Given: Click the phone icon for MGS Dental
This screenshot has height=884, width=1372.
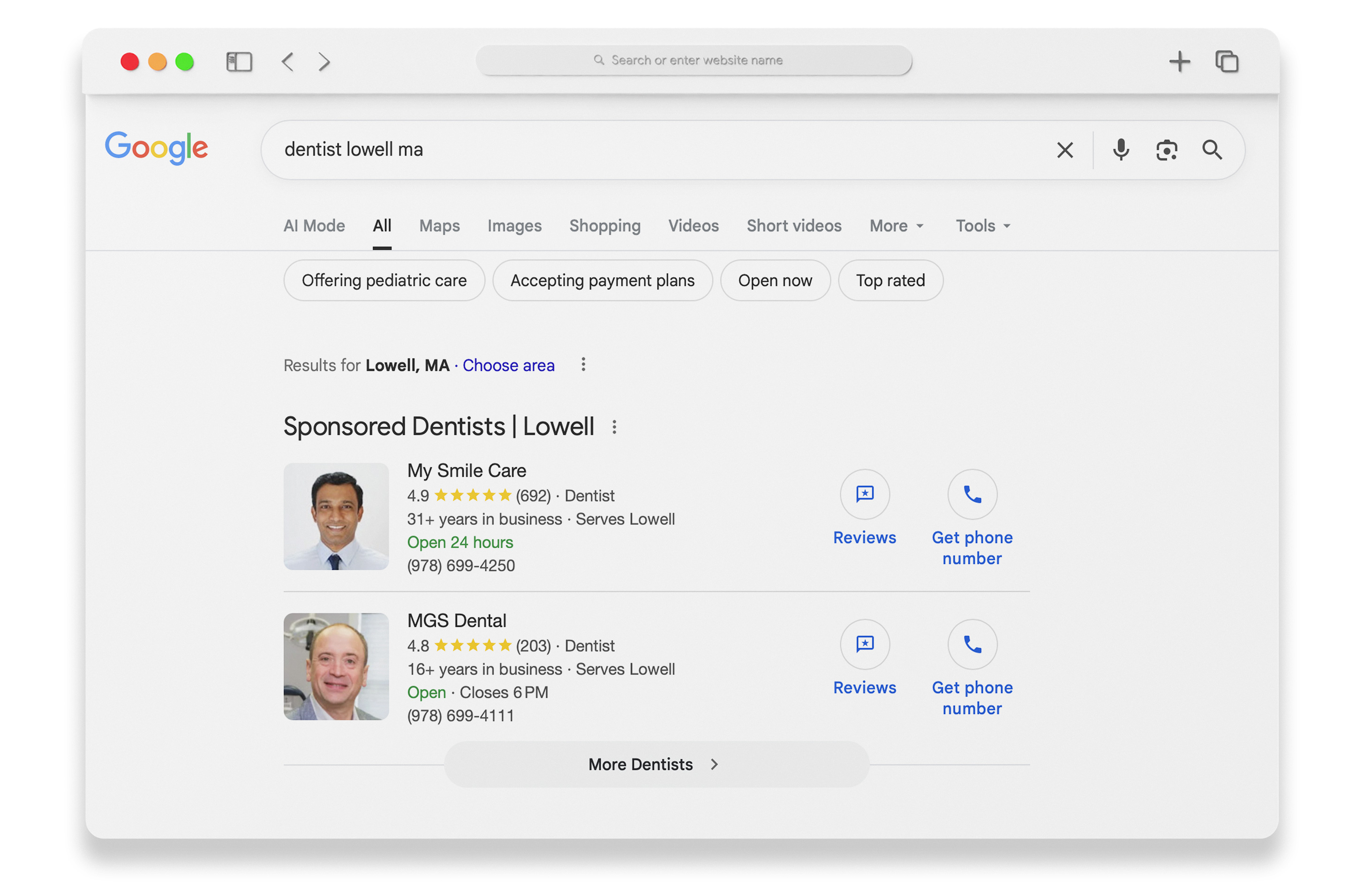Looking at the screenshot, I should [972, 644].
